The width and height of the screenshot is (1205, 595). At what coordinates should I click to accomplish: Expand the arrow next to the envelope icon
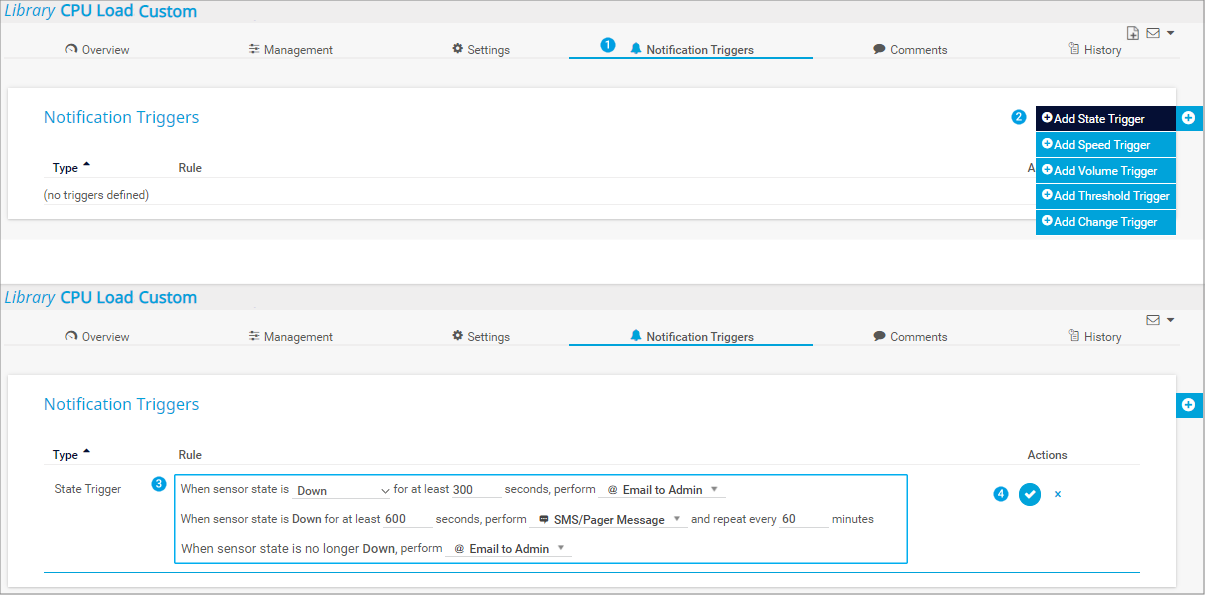coord(1168,32)
